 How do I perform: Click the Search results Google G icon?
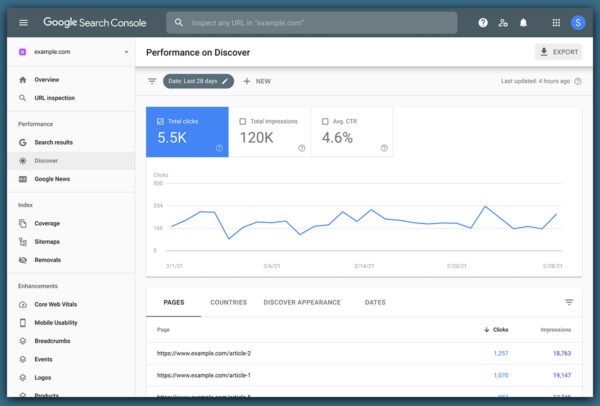(23, 142)
